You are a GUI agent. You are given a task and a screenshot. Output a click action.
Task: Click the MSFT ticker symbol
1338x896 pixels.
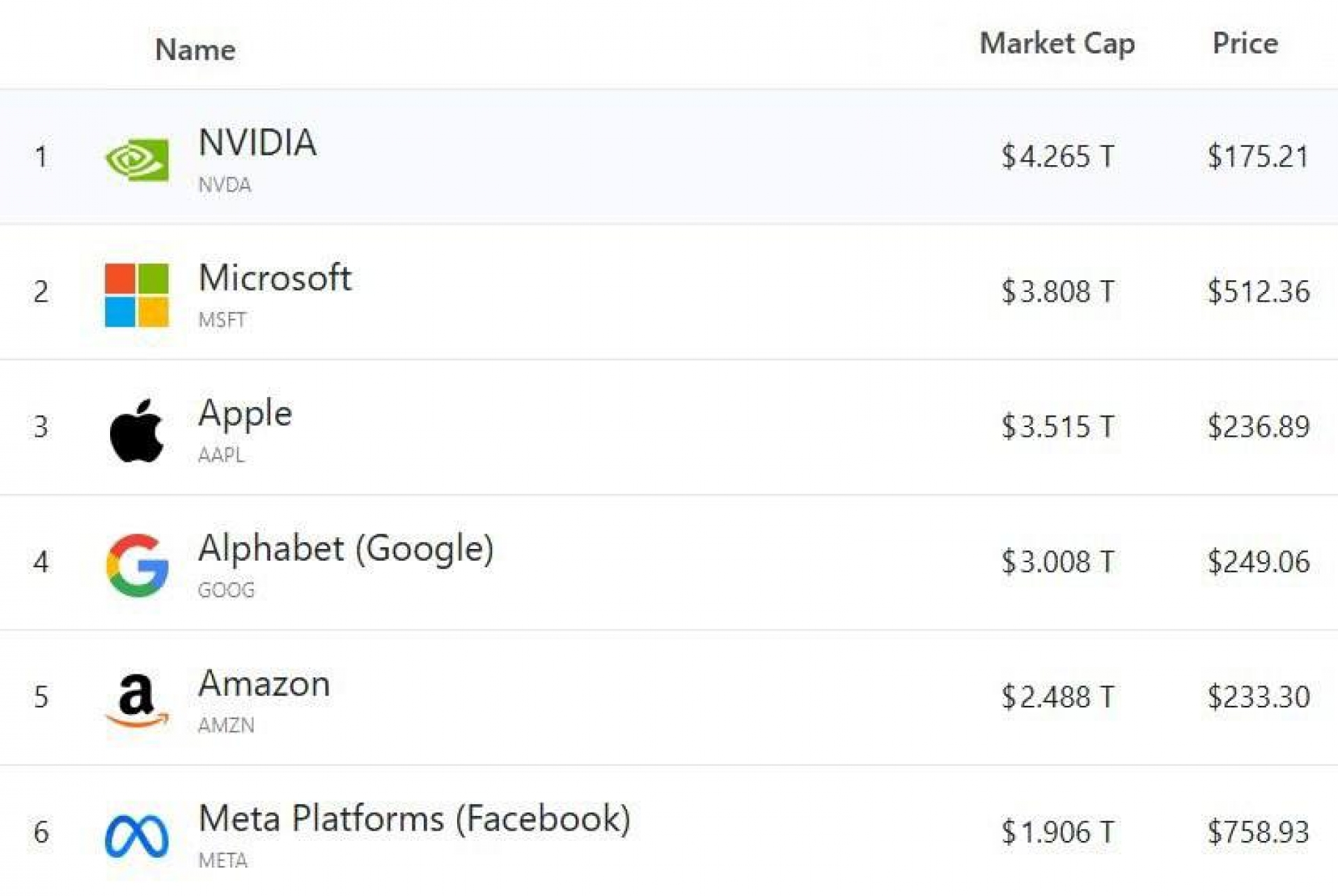point(222,320)
